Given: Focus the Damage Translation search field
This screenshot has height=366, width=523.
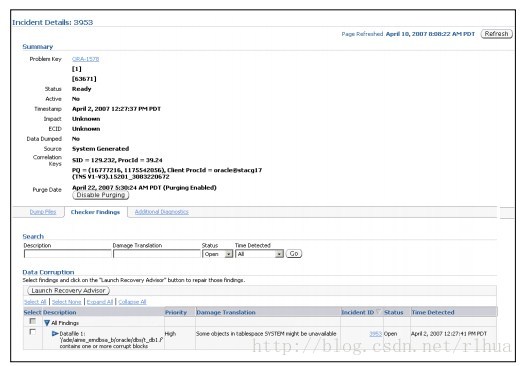Looking at the screenshot, I should point(157,254).
